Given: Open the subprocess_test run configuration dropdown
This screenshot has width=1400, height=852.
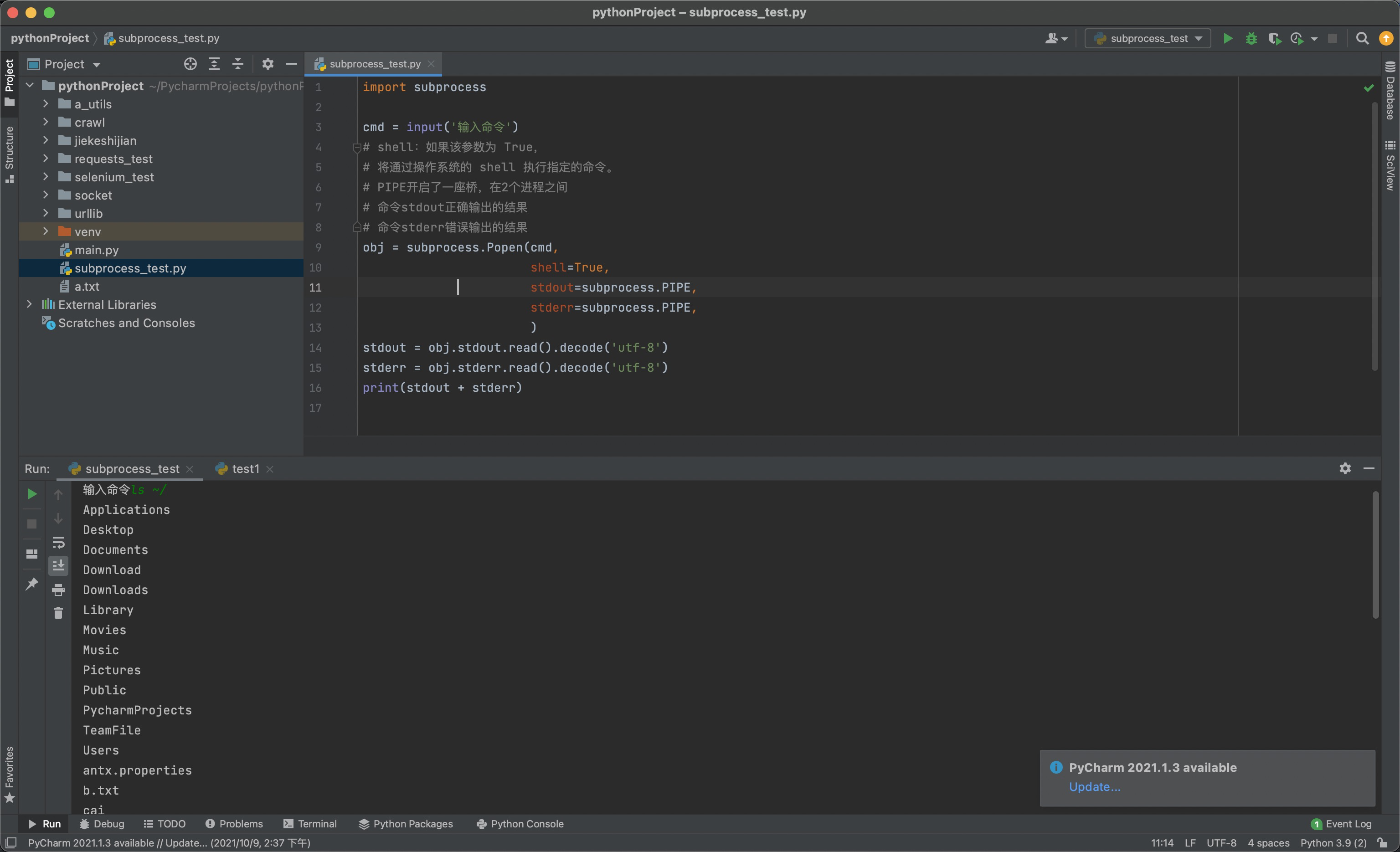Looking at the screenshot, I should click(1148, 38).
